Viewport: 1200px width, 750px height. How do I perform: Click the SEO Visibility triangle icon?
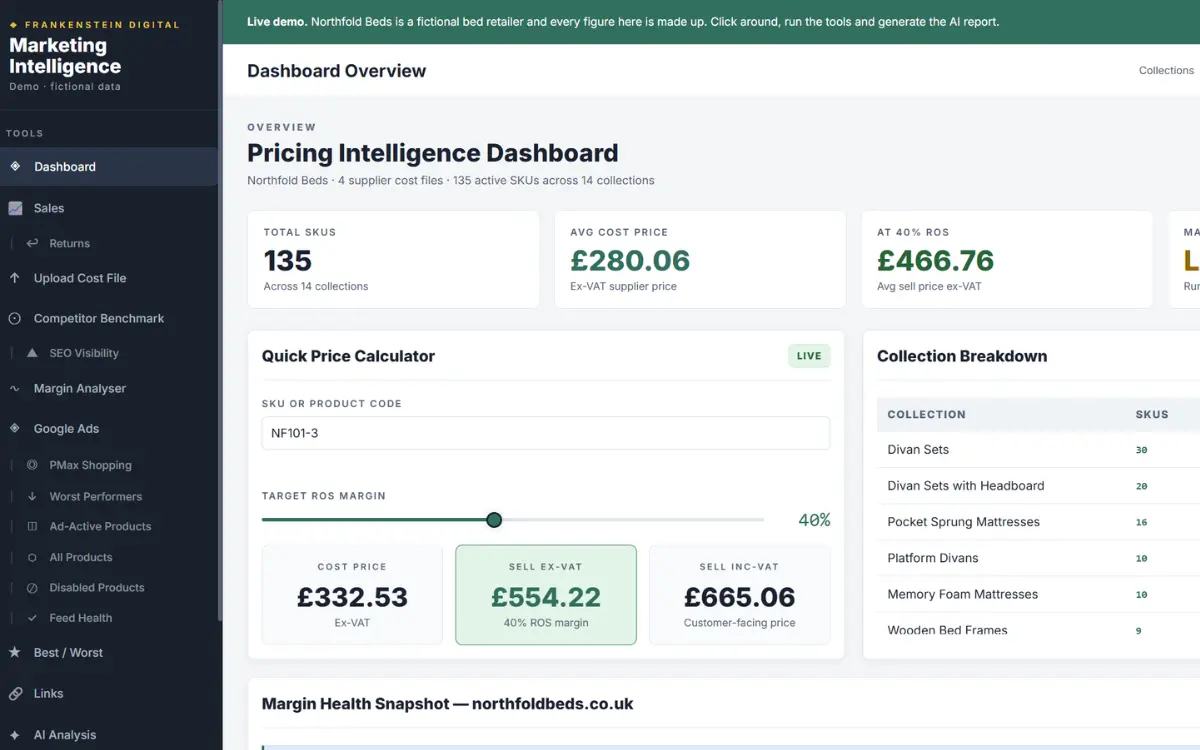coord(32,353)
